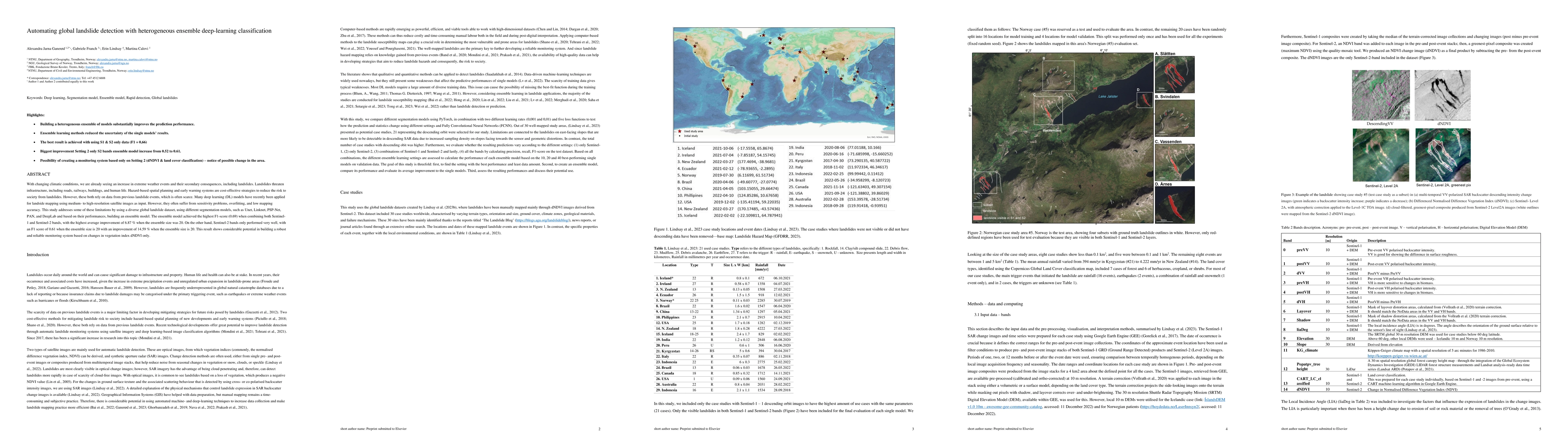This screenshot has height=444, width=1568.
Task: Click the 'KG_climate' band name in Table 2
Action: [1308, 351]
